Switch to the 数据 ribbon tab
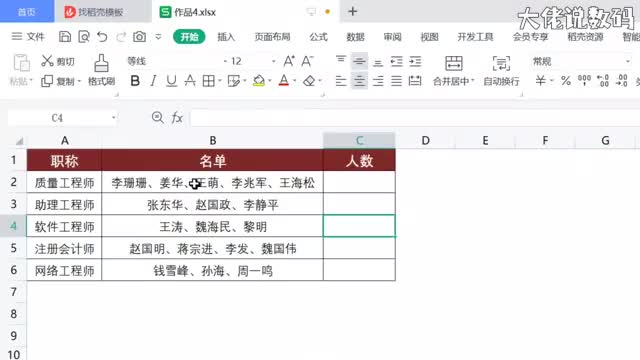Image resolution: width=640 pixels, height=360 pixels. (355, 37)
